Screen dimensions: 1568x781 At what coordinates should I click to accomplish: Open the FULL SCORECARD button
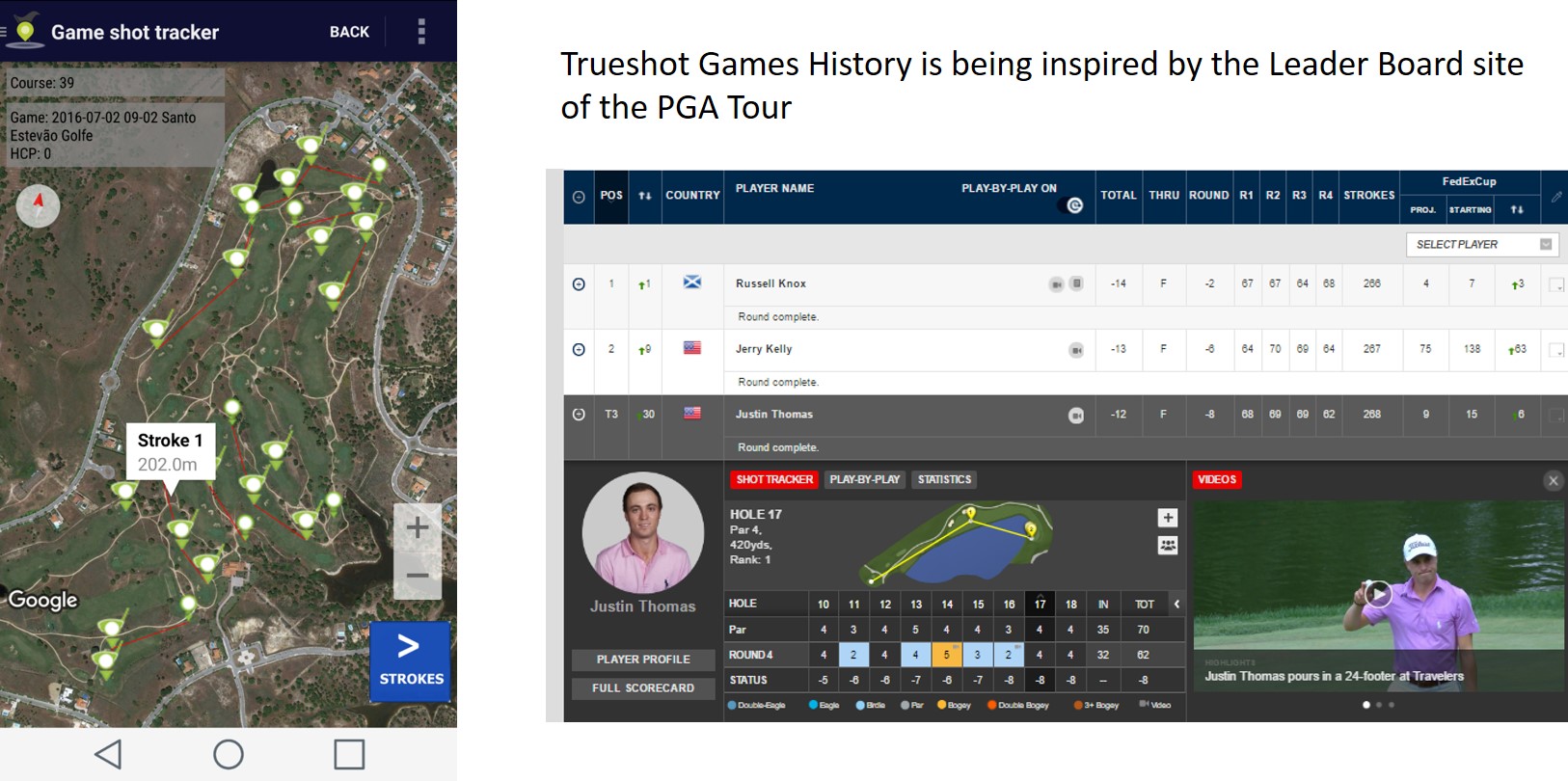[643, 688]
